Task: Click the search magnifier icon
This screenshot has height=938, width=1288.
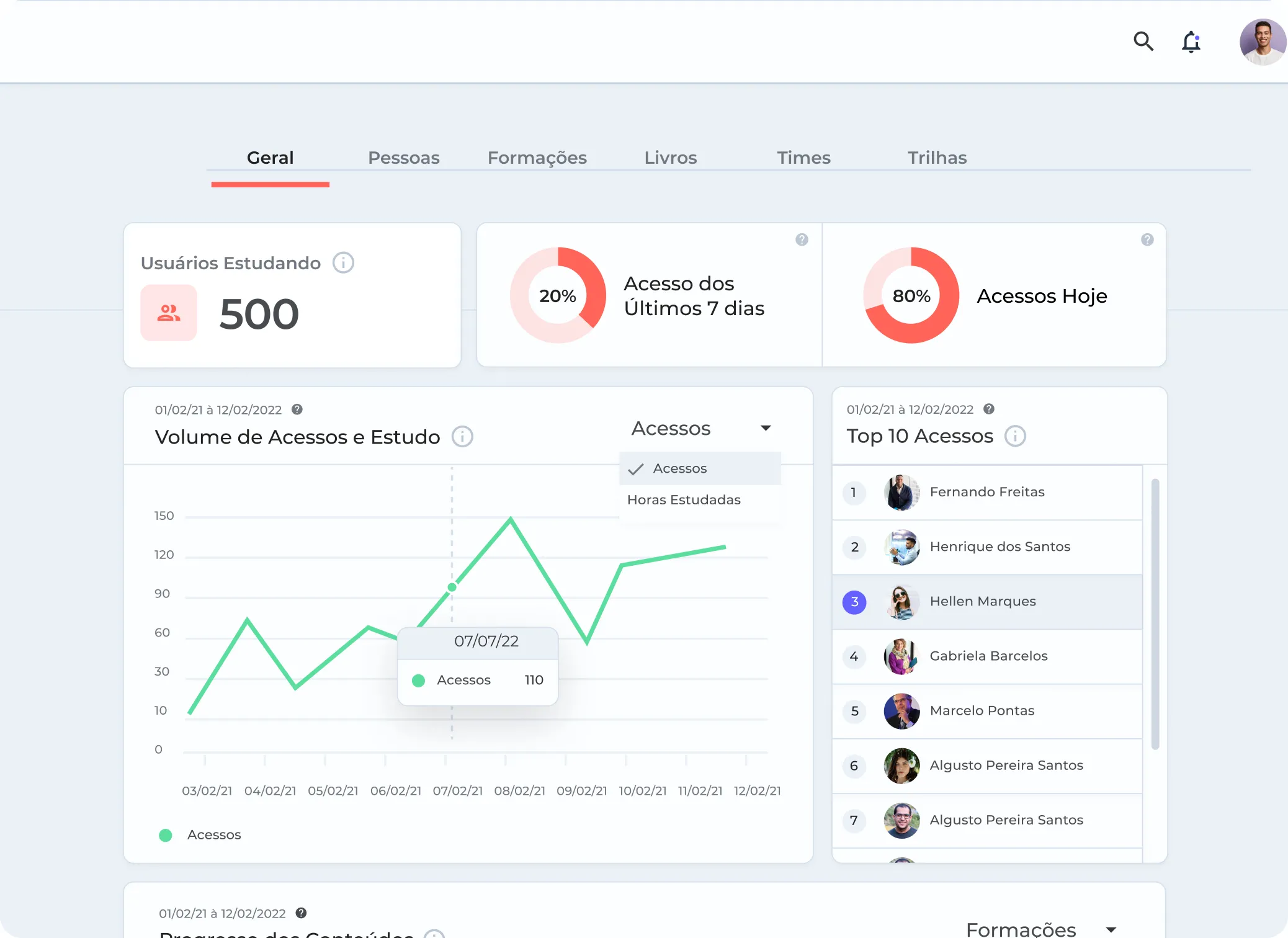Action: (1143, 42)
